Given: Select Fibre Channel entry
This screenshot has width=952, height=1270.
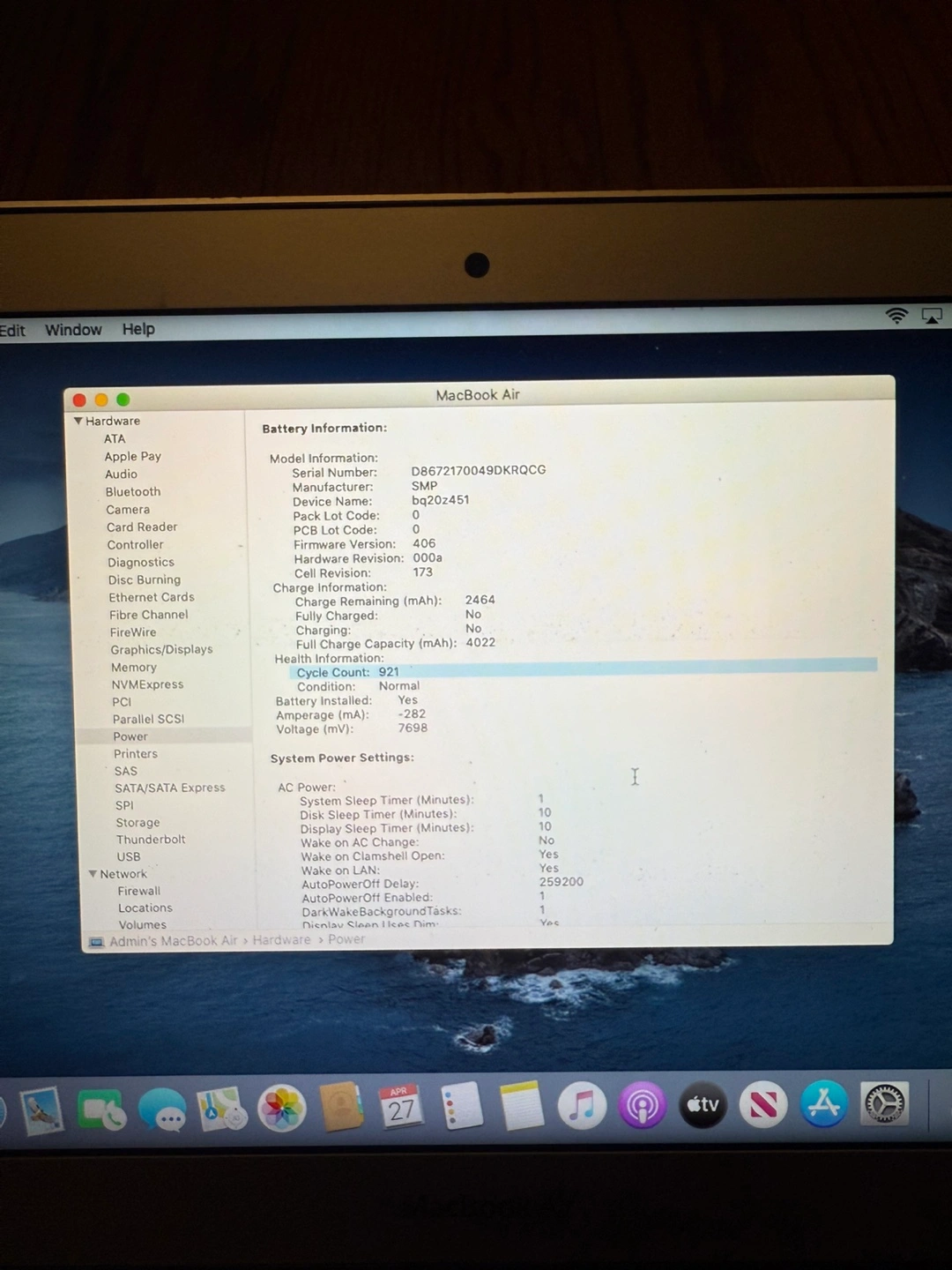Looking at the screenshot, I should tap(148, 616).
